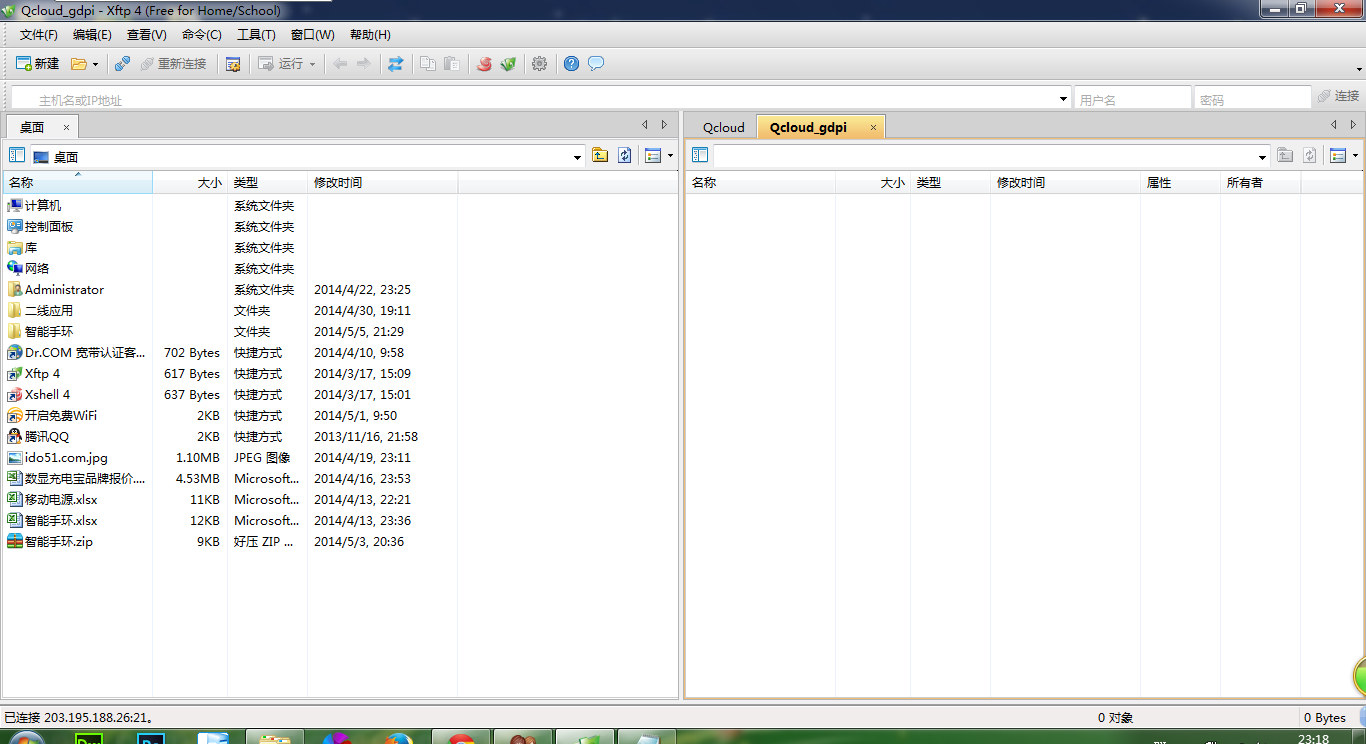Open help with the blue question icon
This screenshot has width=1366, height=744.
572,64
